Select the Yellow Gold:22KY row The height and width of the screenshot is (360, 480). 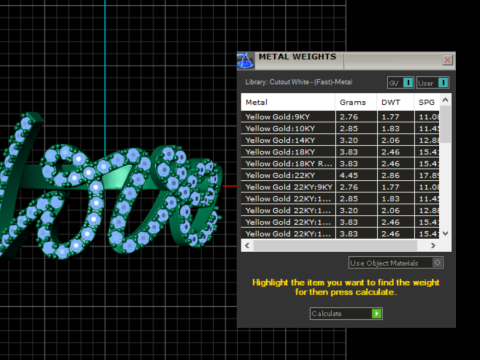[x=340, y=175]
